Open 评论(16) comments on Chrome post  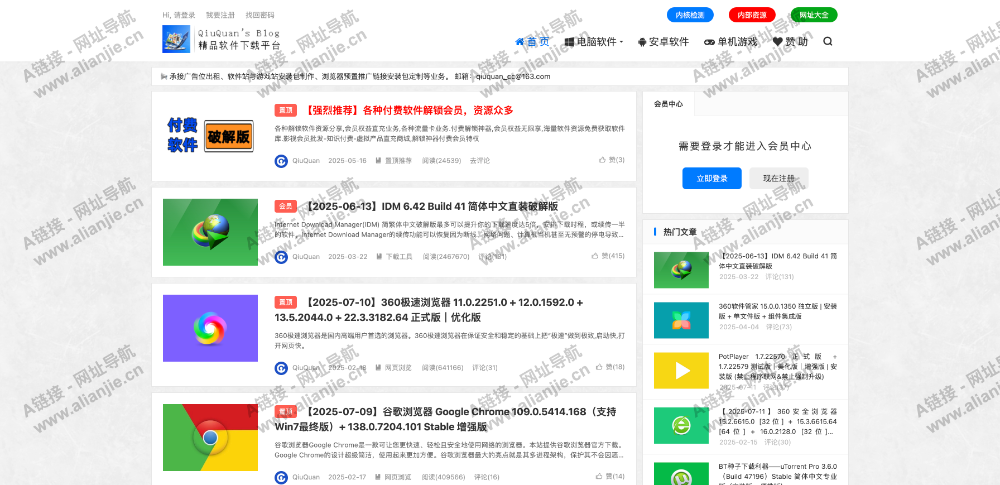pyautogui.click(x=485, y=477)
